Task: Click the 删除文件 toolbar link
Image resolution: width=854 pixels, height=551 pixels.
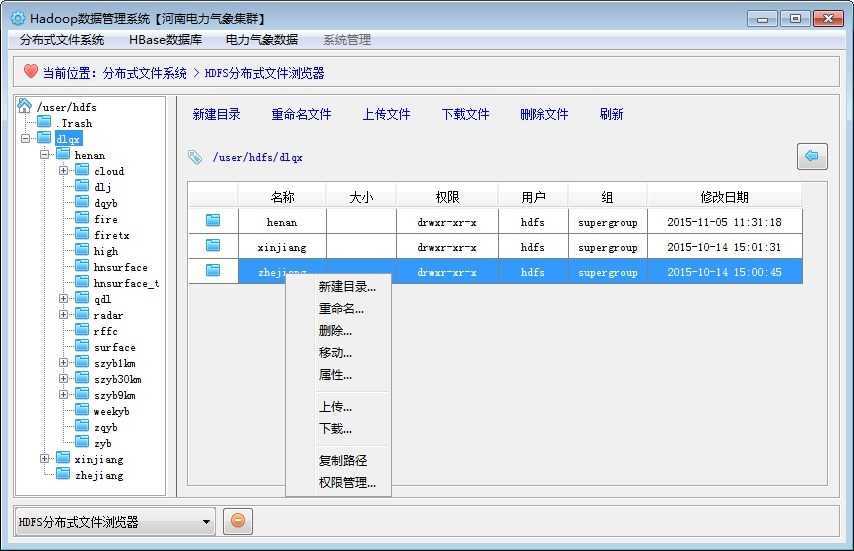Action: (x=544, y=114)
